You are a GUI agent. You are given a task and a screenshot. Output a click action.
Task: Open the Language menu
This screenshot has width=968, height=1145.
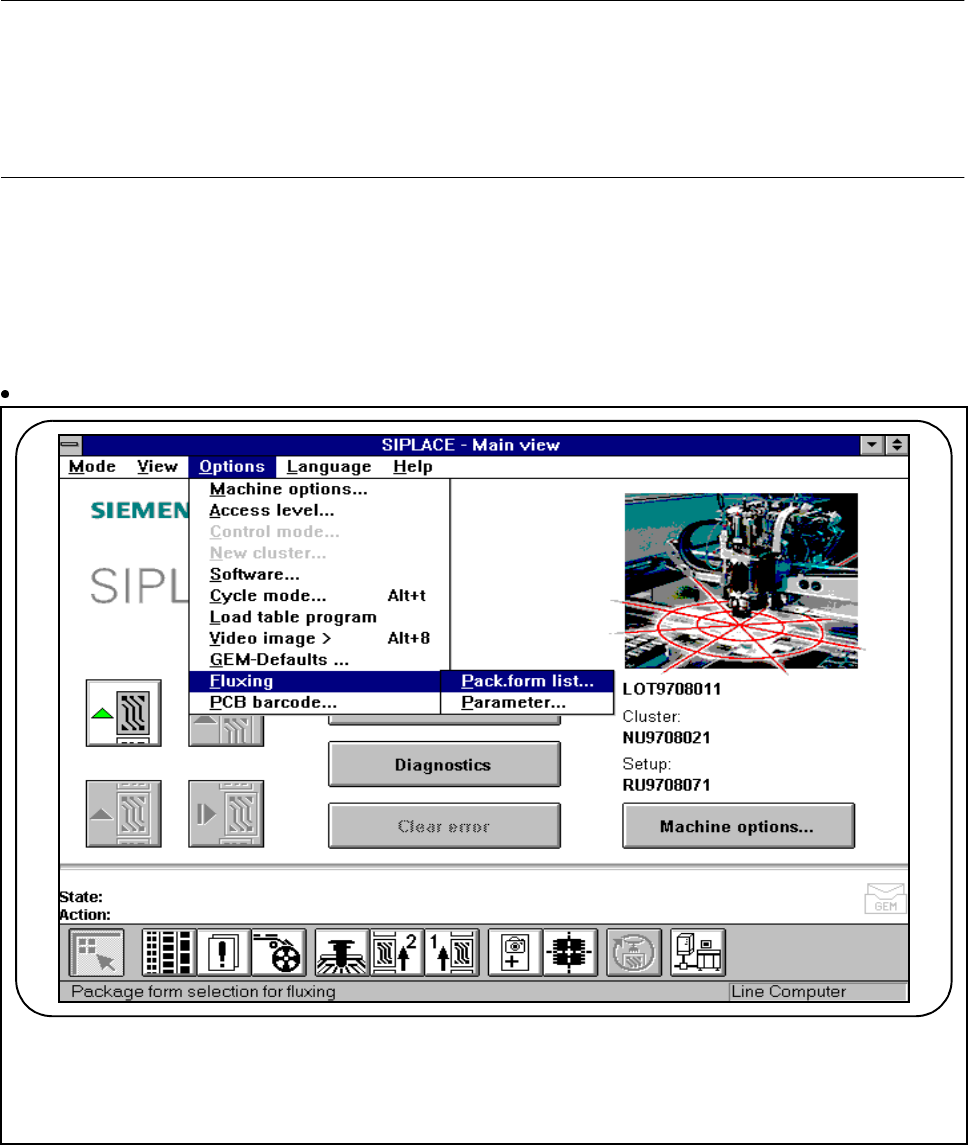(329, 467)
